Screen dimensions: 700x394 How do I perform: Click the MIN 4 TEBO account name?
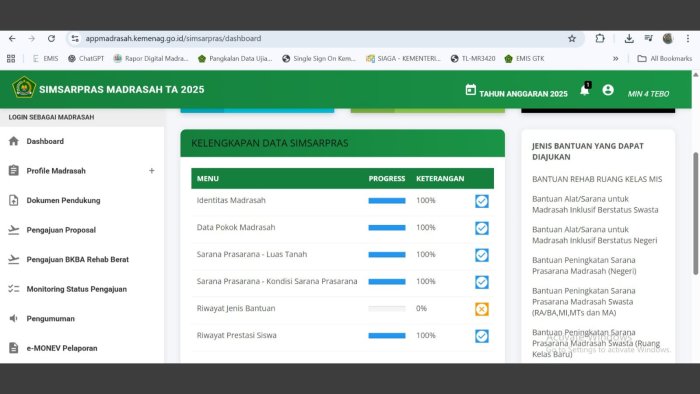(x=648, y=94)
